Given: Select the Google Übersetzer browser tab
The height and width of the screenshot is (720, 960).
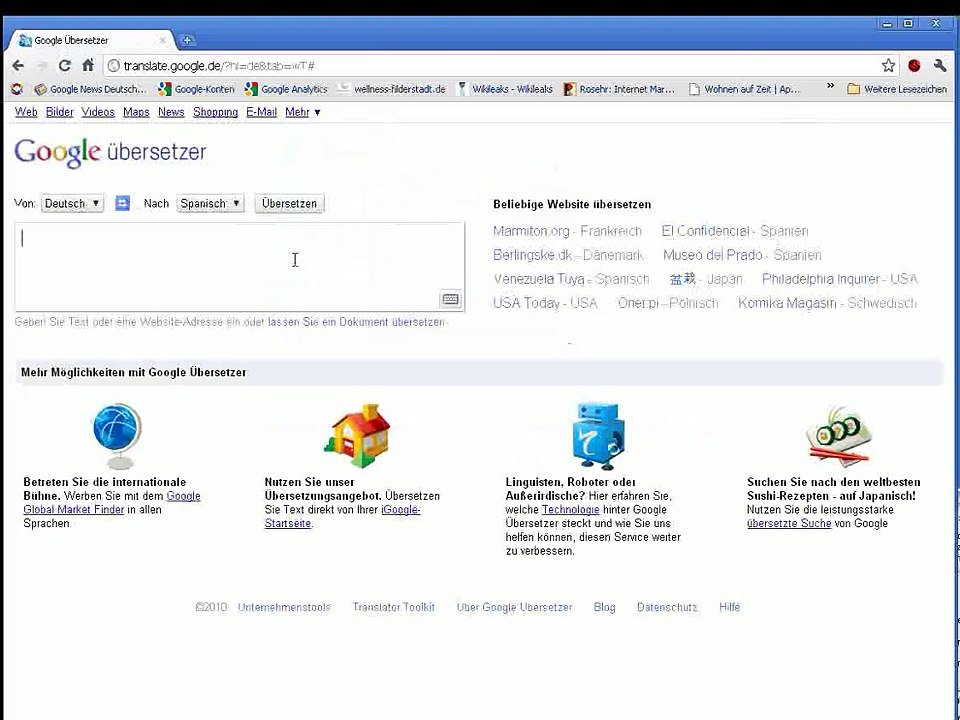Looking at the screenshot, I should click(92, 40).
